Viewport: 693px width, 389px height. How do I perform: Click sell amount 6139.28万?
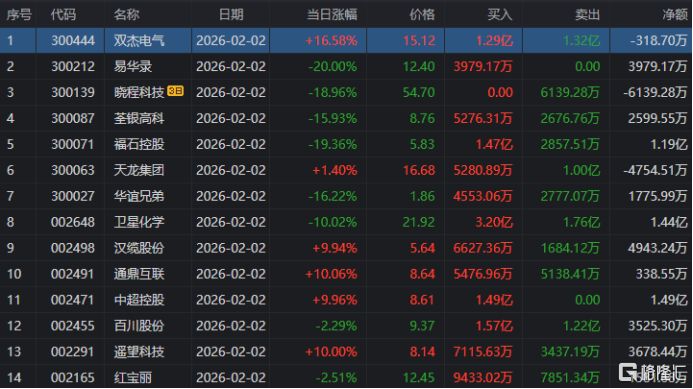[x=570, y=92]
